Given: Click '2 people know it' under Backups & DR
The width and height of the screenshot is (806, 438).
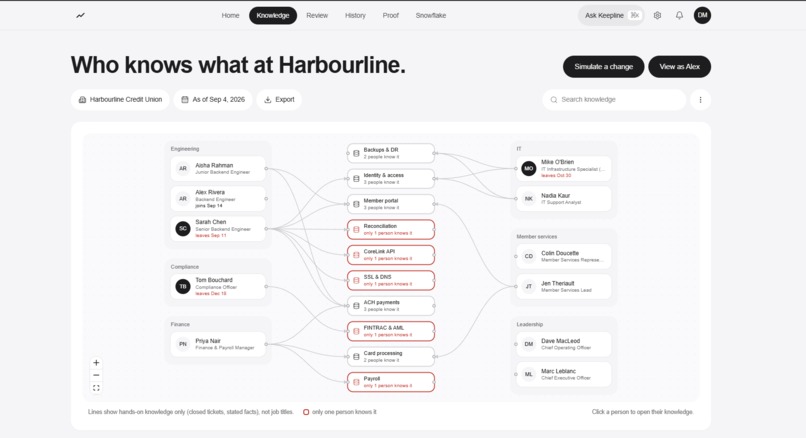Looking at the screenshot, I should pyautogui.click(x=381, y=157).
